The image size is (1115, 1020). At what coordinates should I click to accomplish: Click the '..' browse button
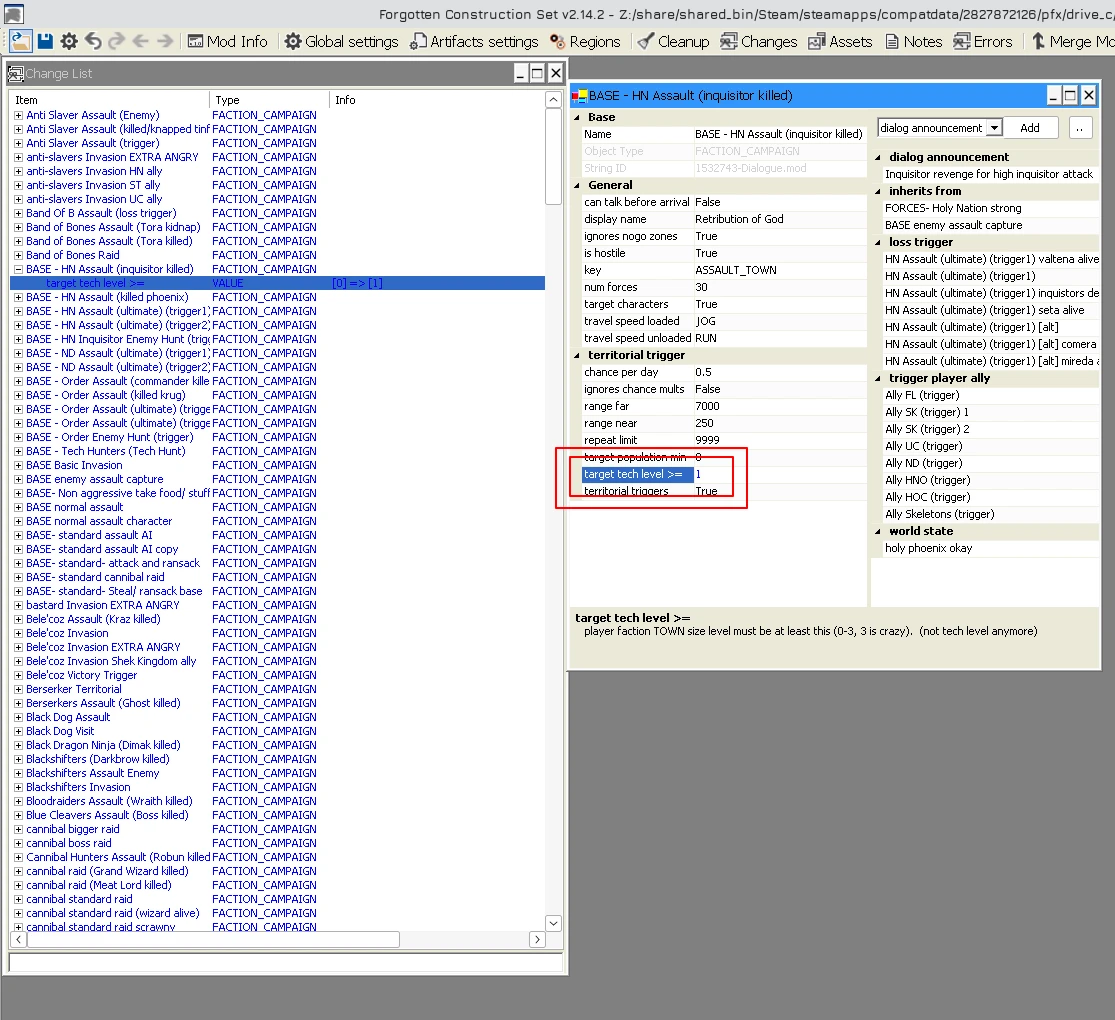pyautogui.click(x=1080, y=128)
